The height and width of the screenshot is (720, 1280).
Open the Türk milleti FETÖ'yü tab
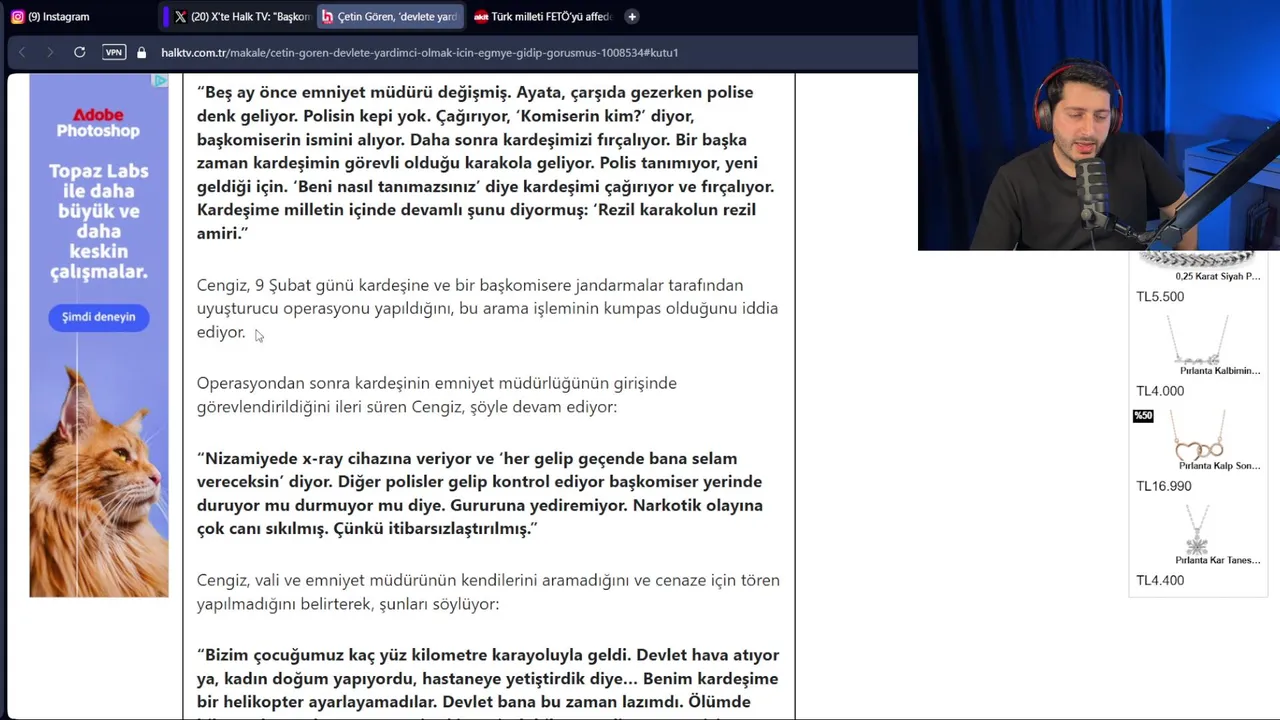coord(541,16)
